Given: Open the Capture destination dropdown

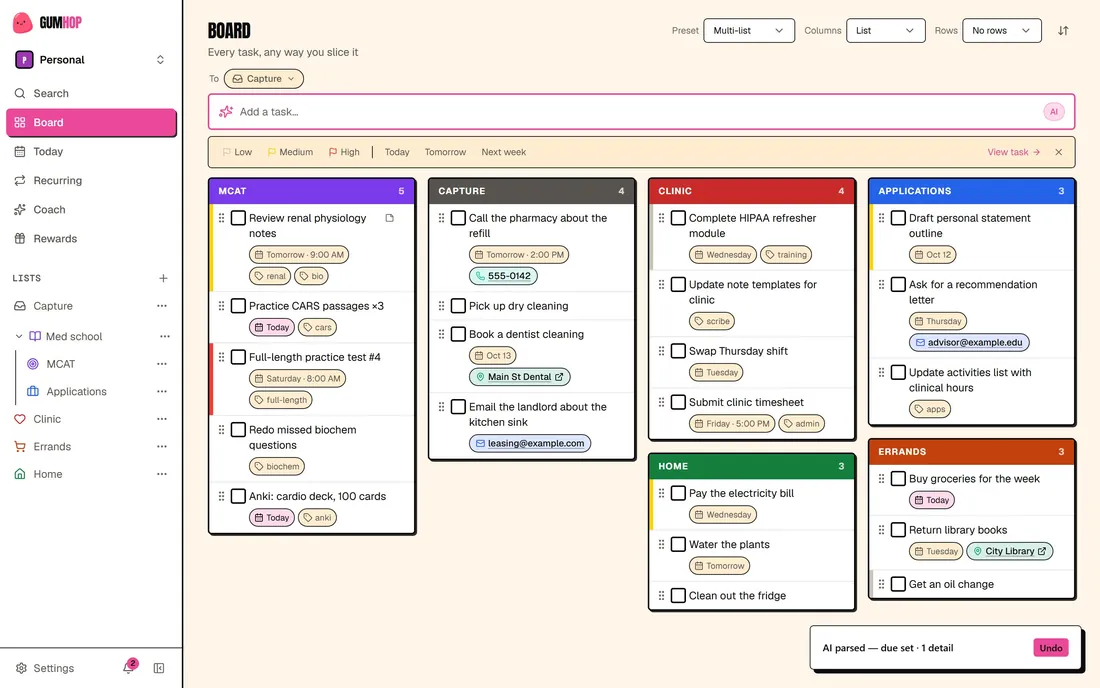Looking at the screenshot, I should (264, 79).
